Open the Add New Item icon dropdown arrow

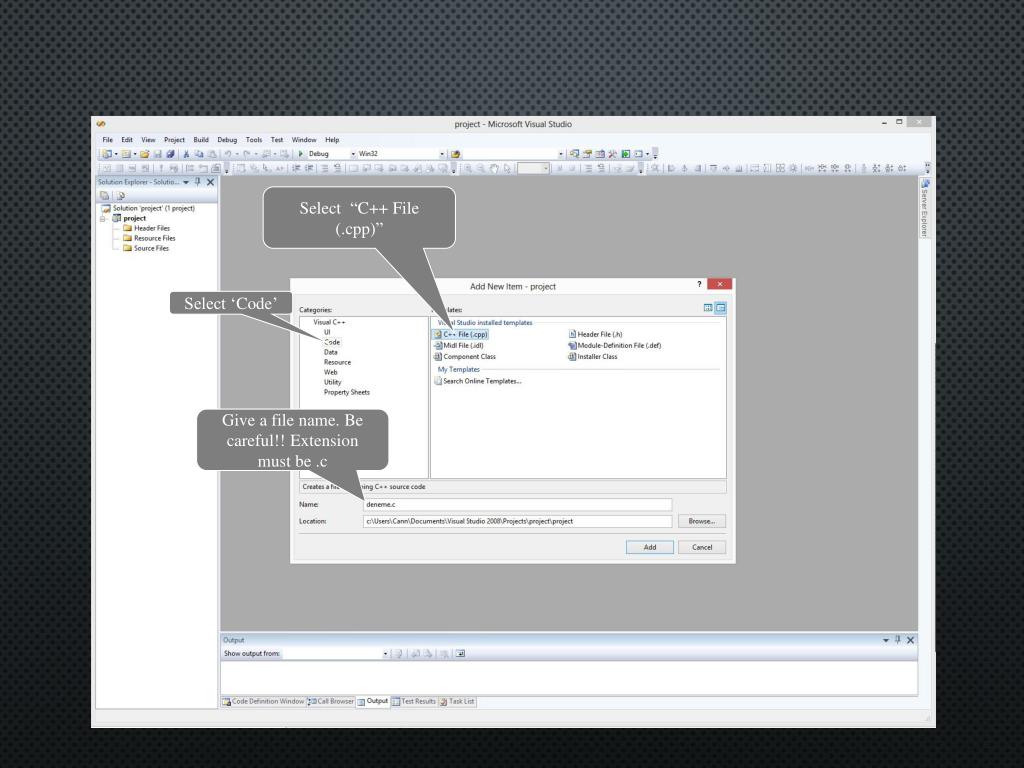tap(135, 154)
